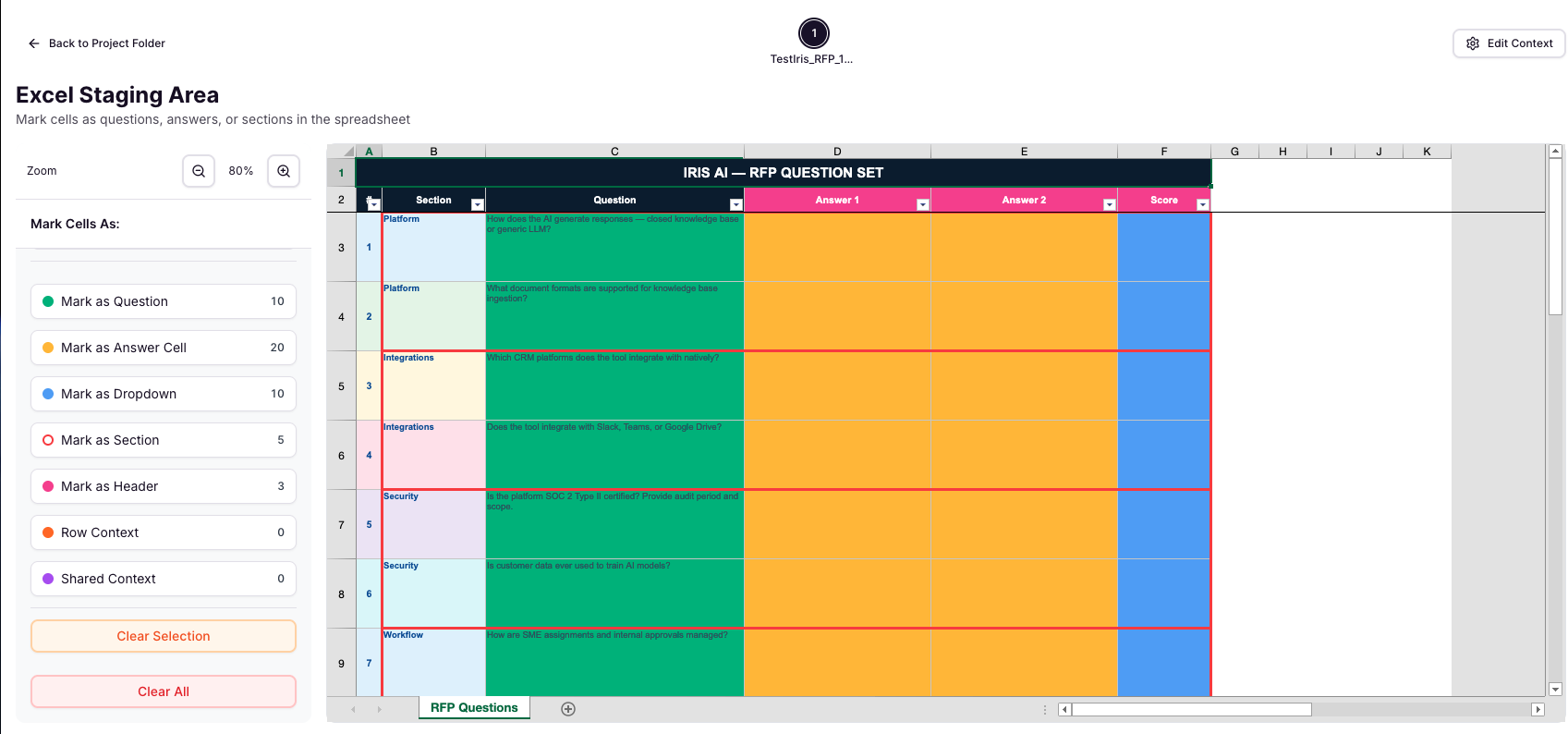Select row 5 header
Viewport: 1568px width, 734px height.
pyautogui.click(x=341, y=386)
